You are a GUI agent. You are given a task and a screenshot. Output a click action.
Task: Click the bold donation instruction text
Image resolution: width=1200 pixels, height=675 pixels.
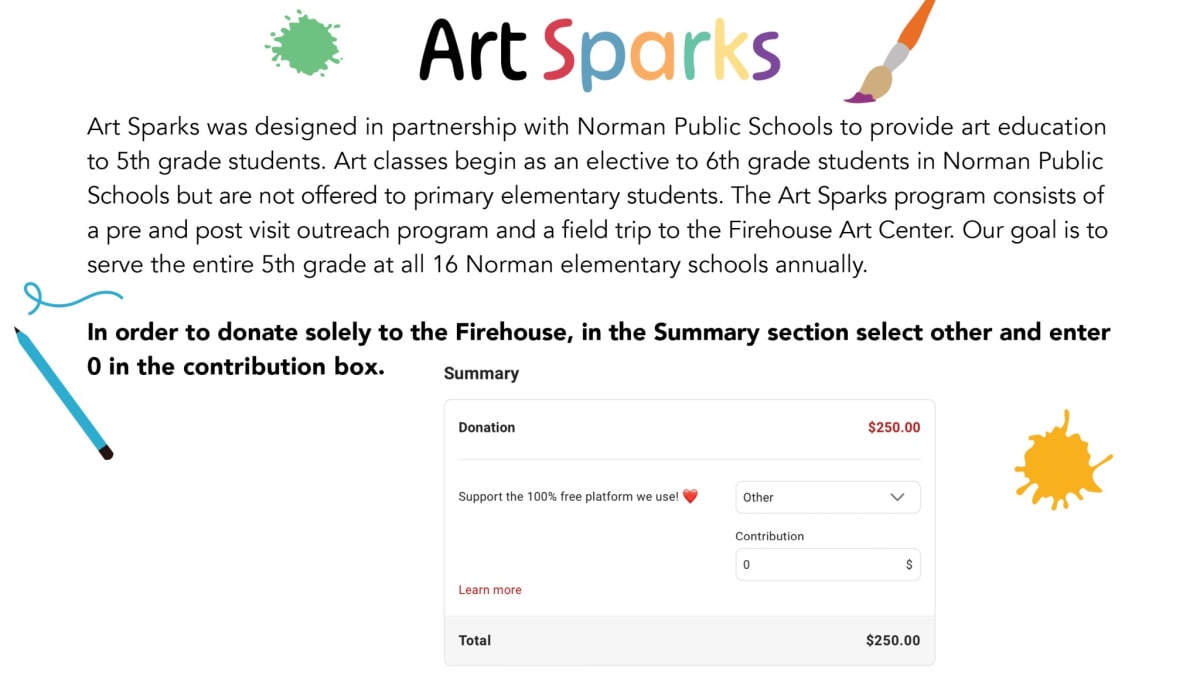[598, 333]
